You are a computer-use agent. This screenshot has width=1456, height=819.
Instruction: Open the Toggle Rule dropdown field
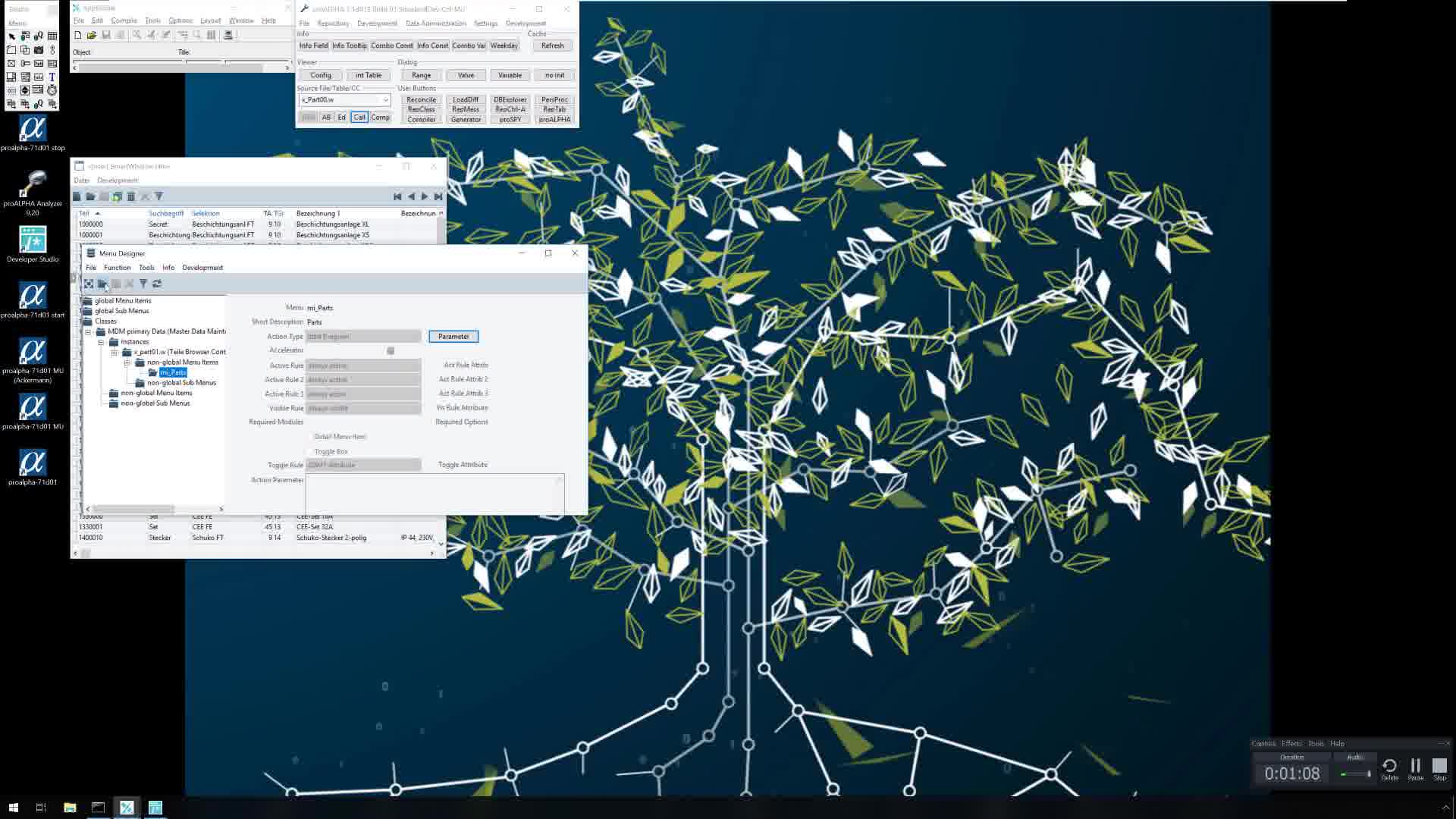[363, 465]
